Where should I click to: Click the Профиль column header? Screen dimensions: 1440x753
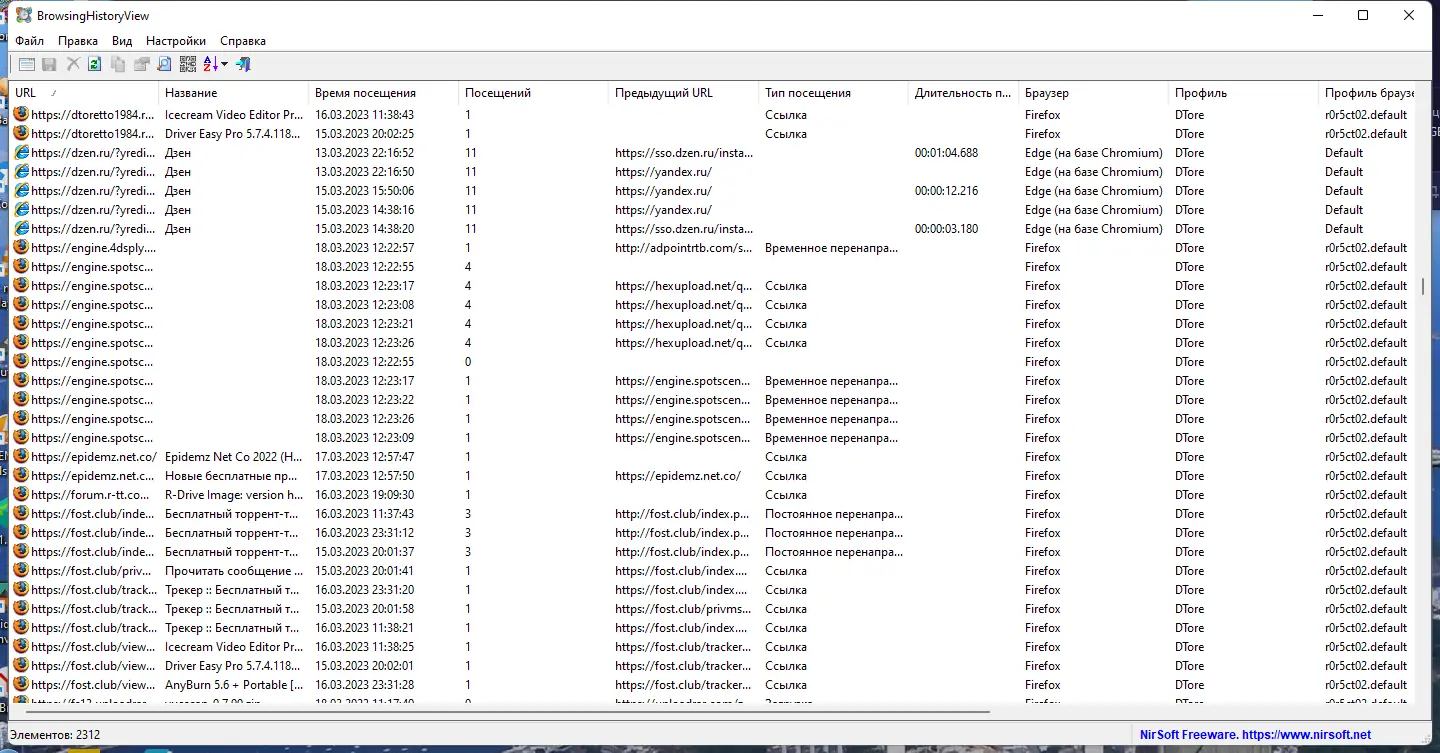(1243, 93)
